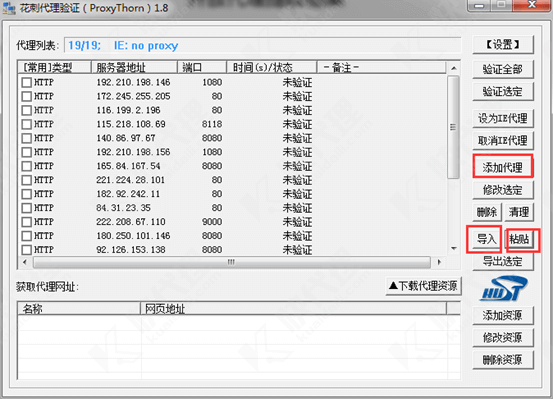Image resolution: width=553 pixels, height=399 pixels.
Task: Select port 8118 cell
Action: pyautogui.click(x=212, y=124)
